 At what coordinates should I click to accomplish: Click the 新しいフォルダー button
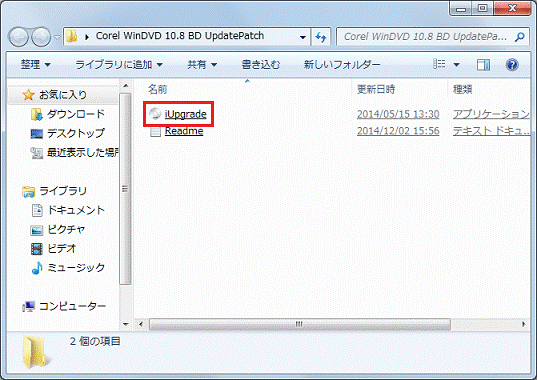(x=342, y=64)
